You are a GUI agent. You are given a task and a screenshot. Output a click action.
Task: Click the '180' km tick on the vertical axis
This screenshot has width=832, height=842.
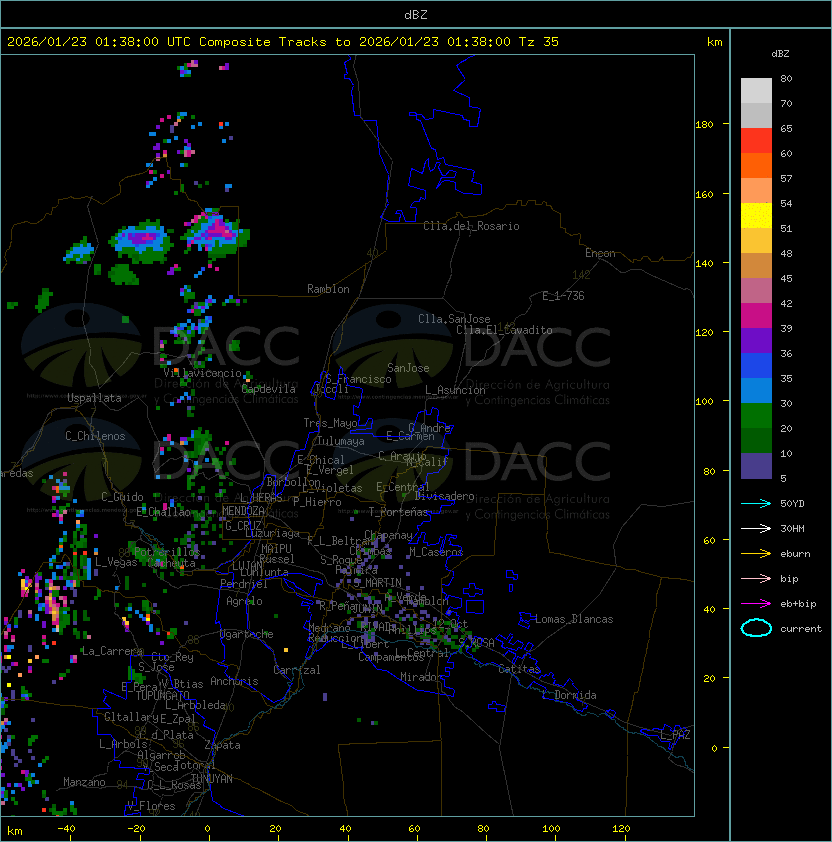(704, 125)
